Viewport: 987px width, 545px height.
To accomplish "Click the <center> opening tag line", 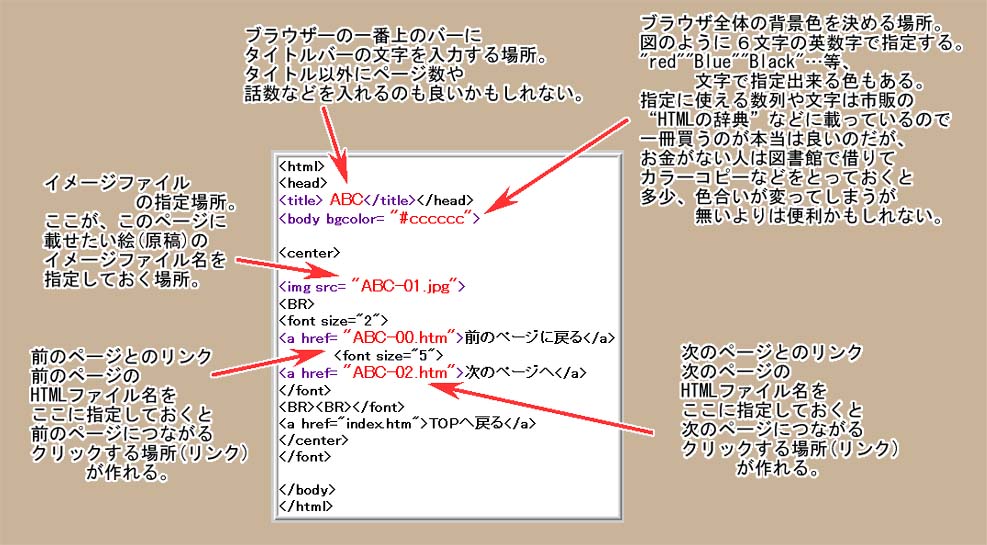I will (x=309, y=253).
